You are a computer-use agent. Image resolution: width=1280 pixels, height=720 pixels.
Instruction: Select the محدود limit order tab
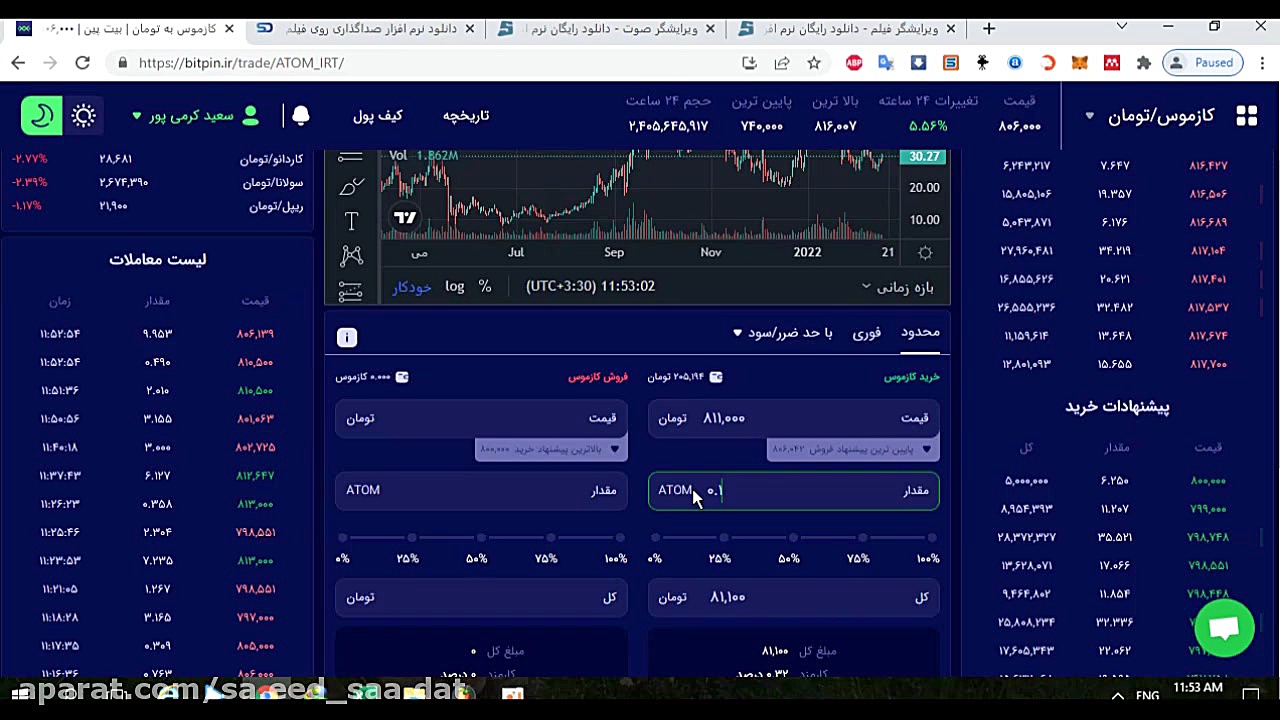pyautogui.click(x=920, y=332)
